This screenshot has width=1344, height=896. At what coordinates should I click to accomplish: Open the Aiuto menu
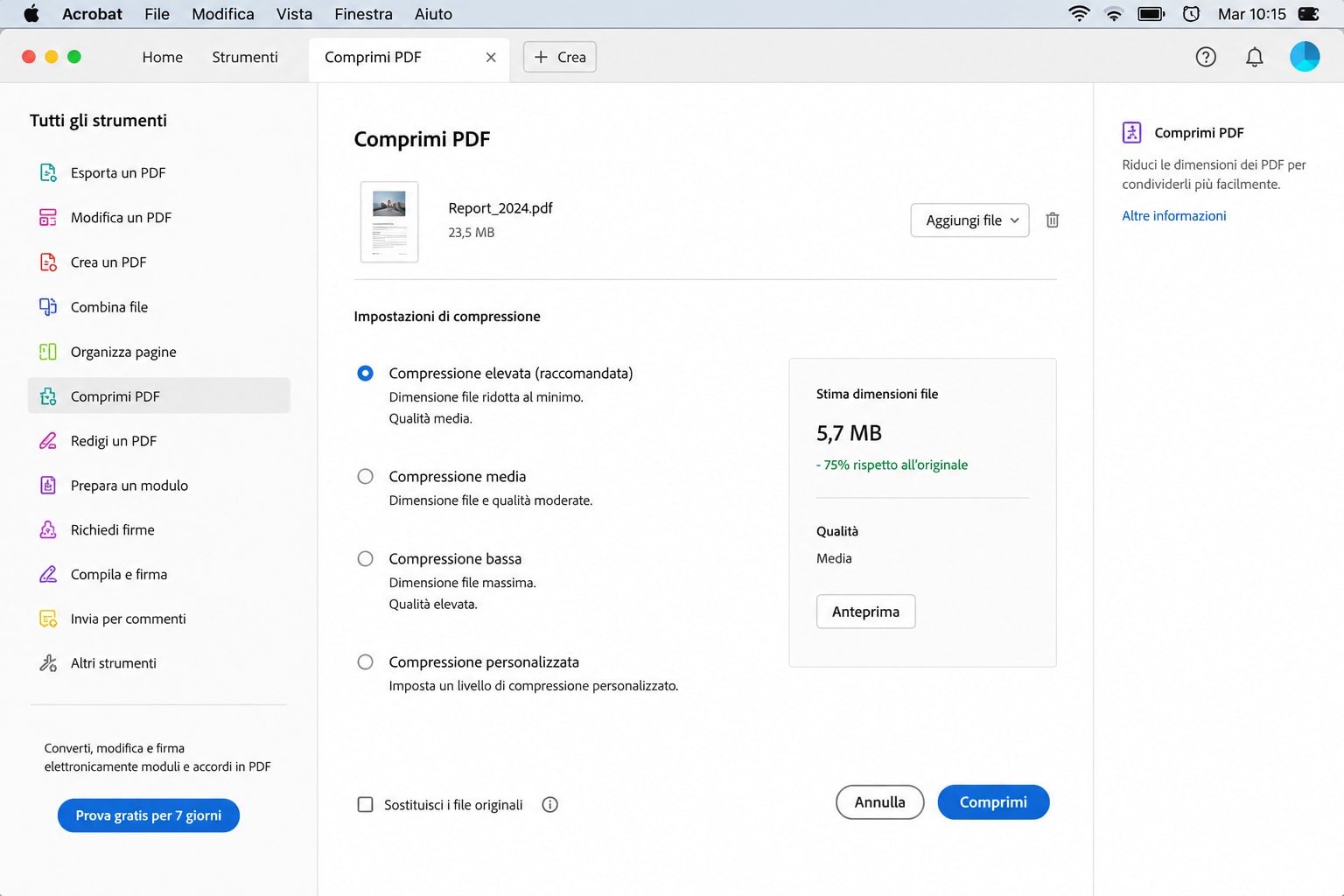coord(433,14)
